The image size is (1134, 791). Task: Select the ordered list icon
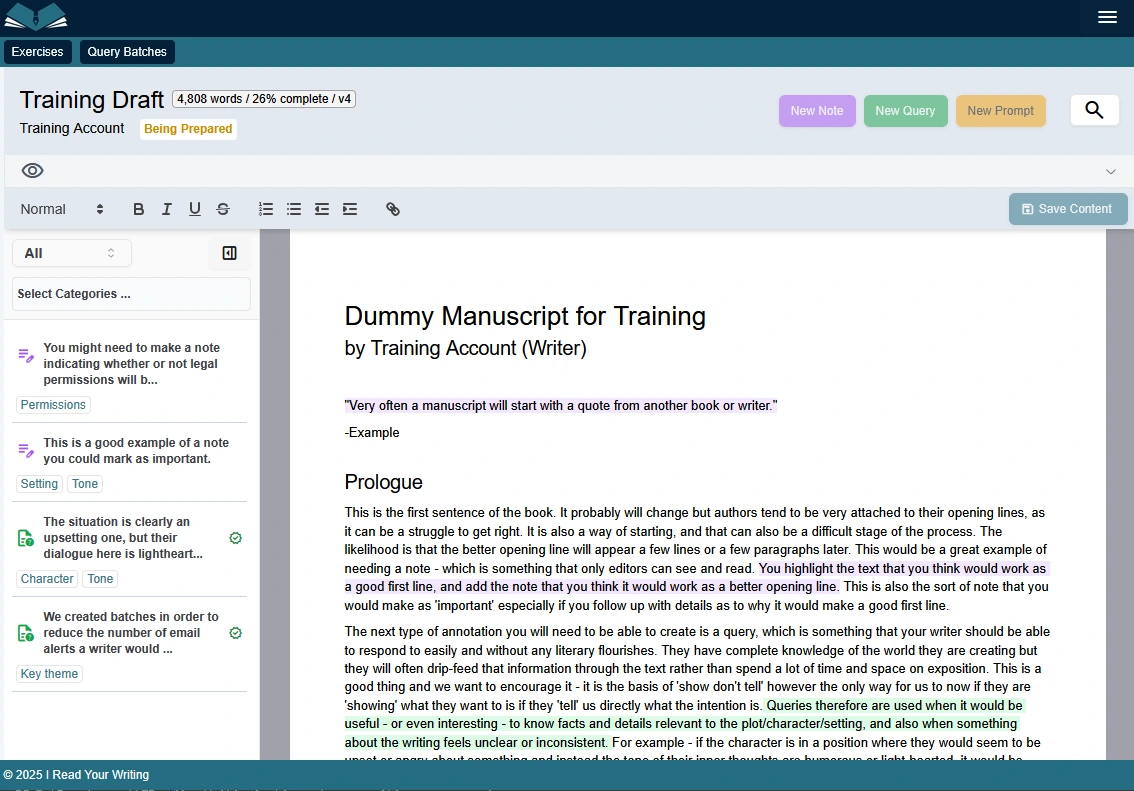[265, 209]
